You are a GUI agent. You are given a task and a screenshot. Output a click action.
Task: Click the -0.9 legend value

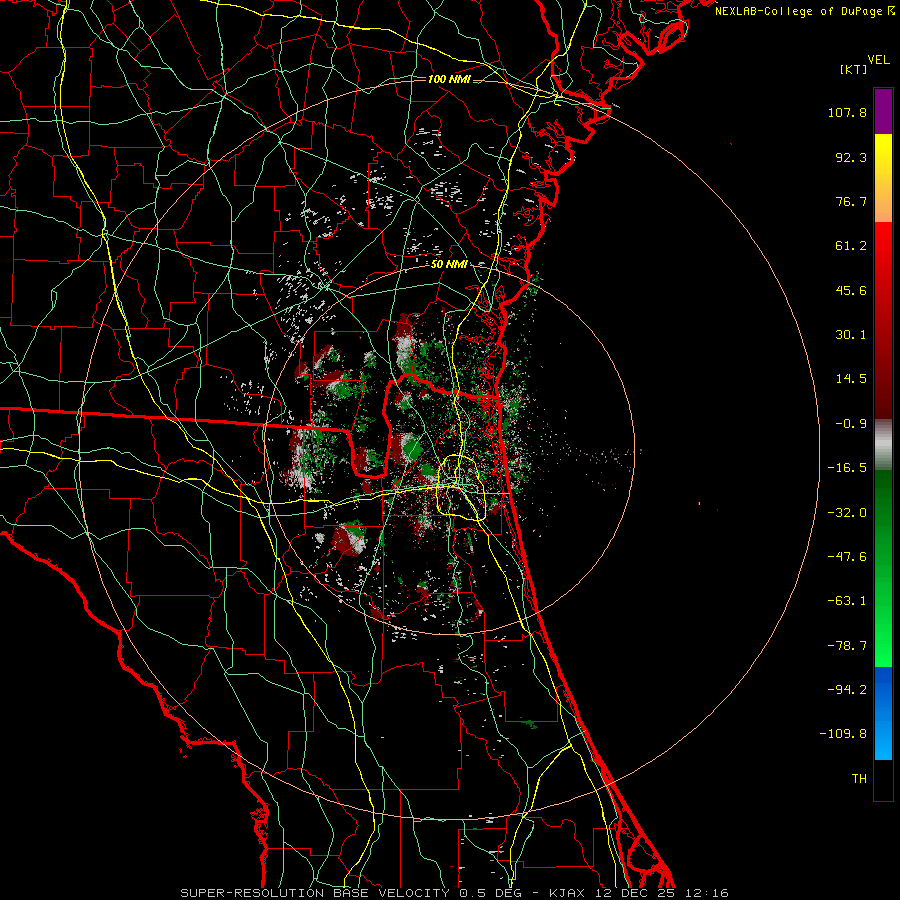(851, 424)
